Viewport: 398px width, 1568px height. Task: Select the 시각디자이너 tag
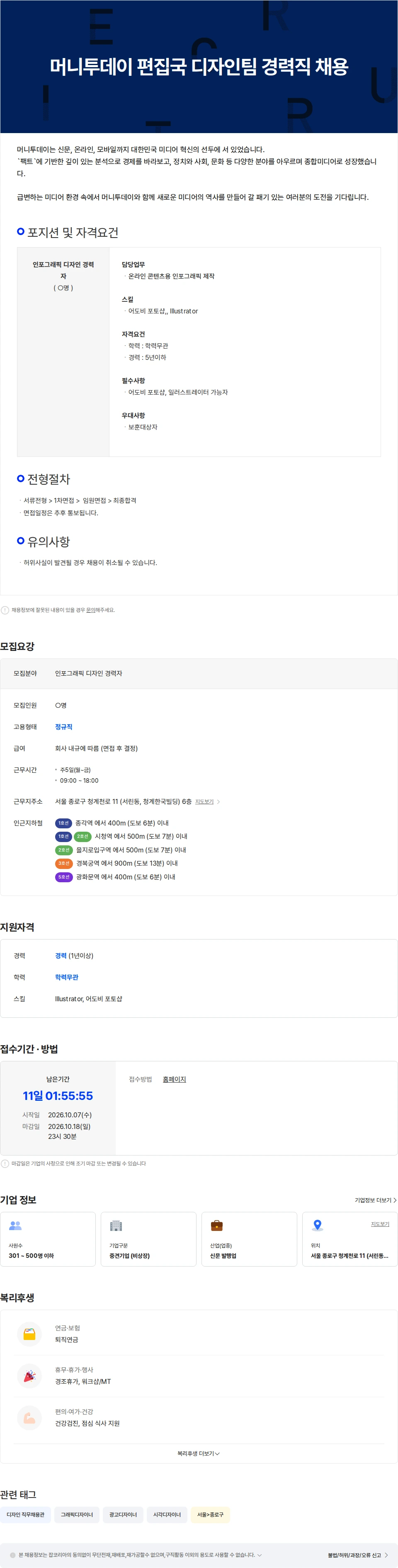(x=167, y=1515)
